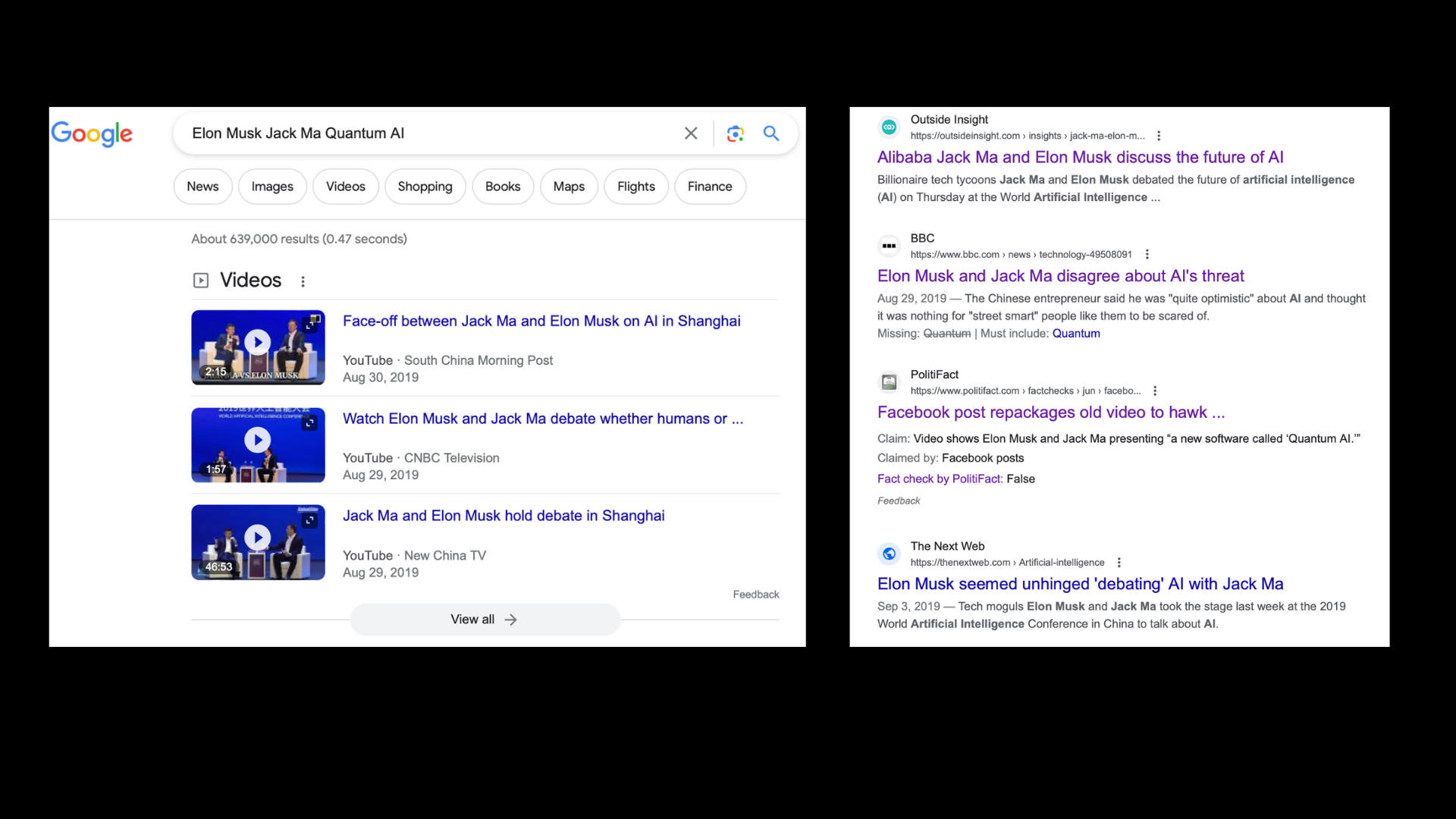The width and height of the screenshot is (1456, 819).
Task: Click 'The Next Web' site name
Action: pyautogui.click(x=947, y=546)
